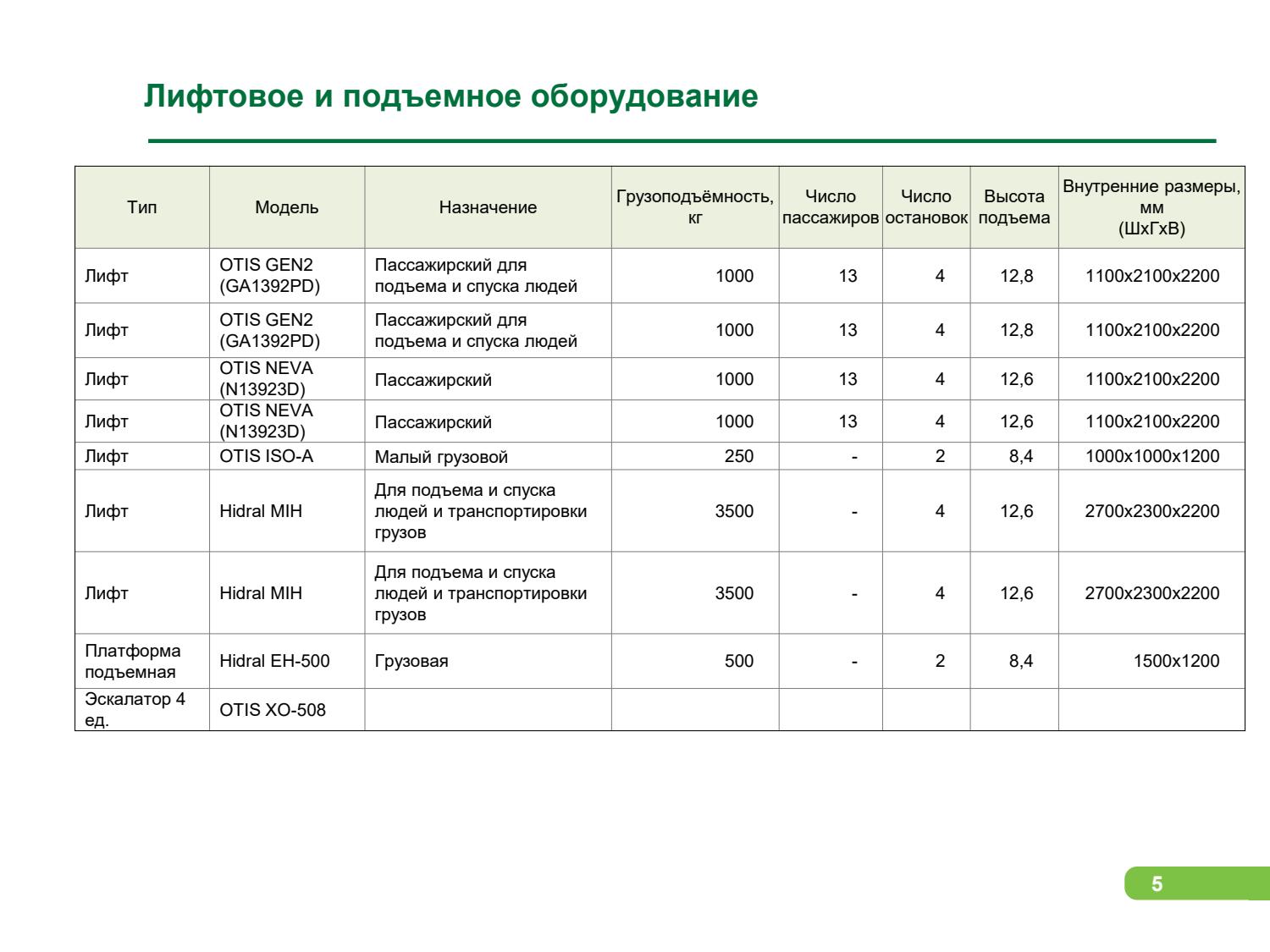Screen dimensions: 1270x952
Task: Select the 'Эскалатор 4 ед.' type cell
Action: (135, 710)
